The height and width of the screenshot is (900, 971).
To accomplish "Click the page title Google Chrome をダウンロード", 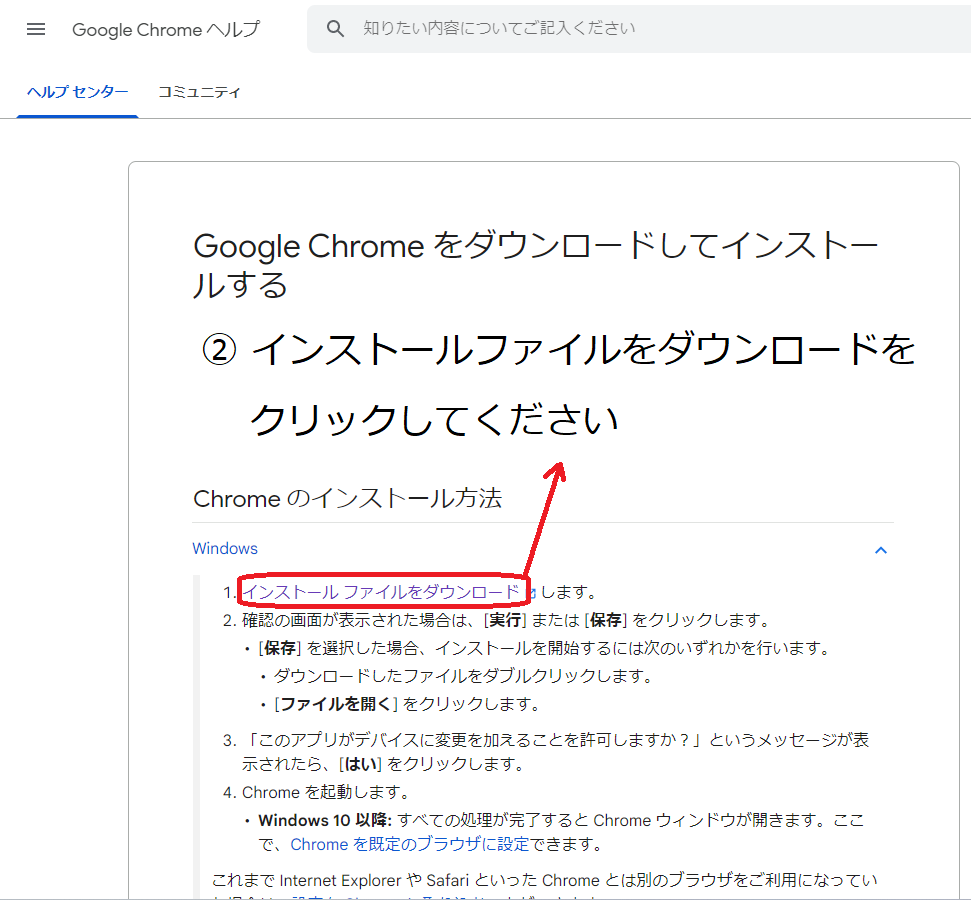I will (535, 265).
